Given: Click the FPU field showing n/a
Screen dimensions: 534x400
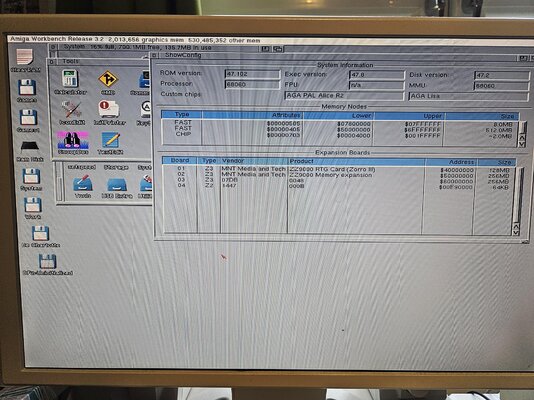Looking at the screenshot, I should tap(377, 85).
